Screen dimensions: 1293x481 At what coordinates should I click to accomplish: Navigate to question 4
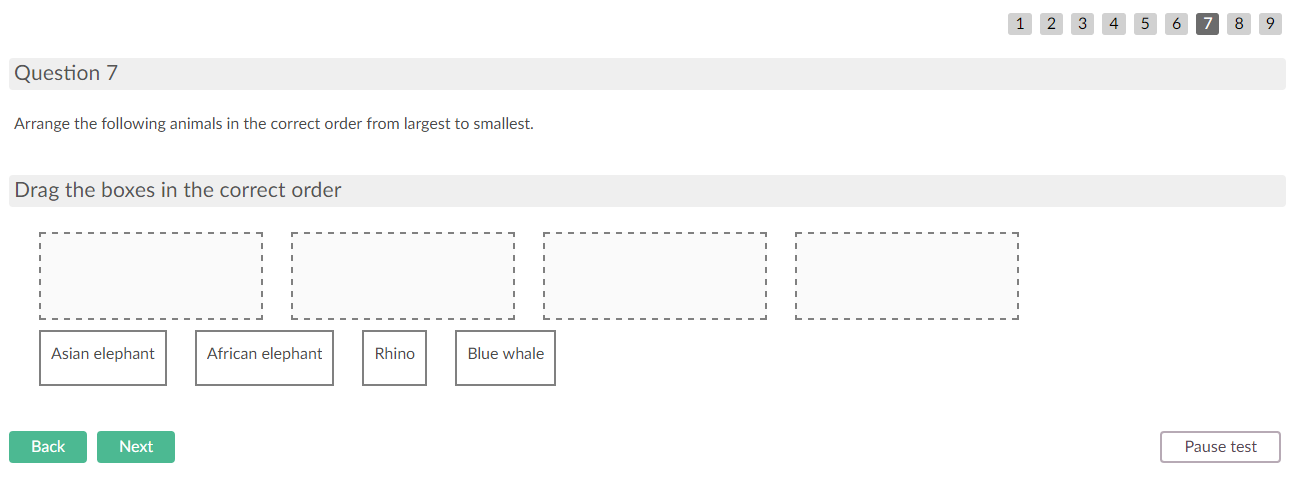(x=1114, y=24)
